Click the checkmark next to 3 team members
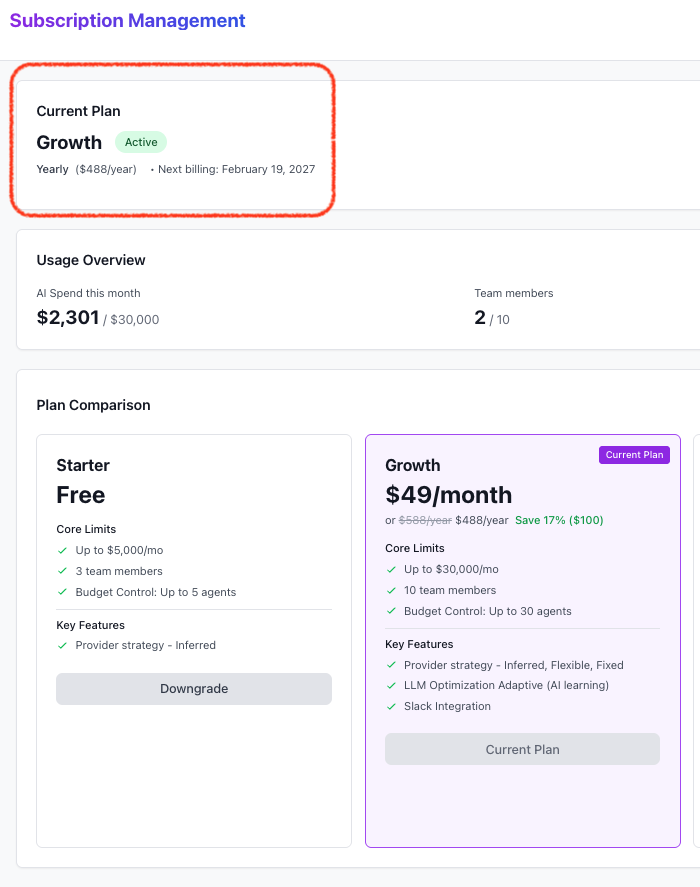 point(62,571)
